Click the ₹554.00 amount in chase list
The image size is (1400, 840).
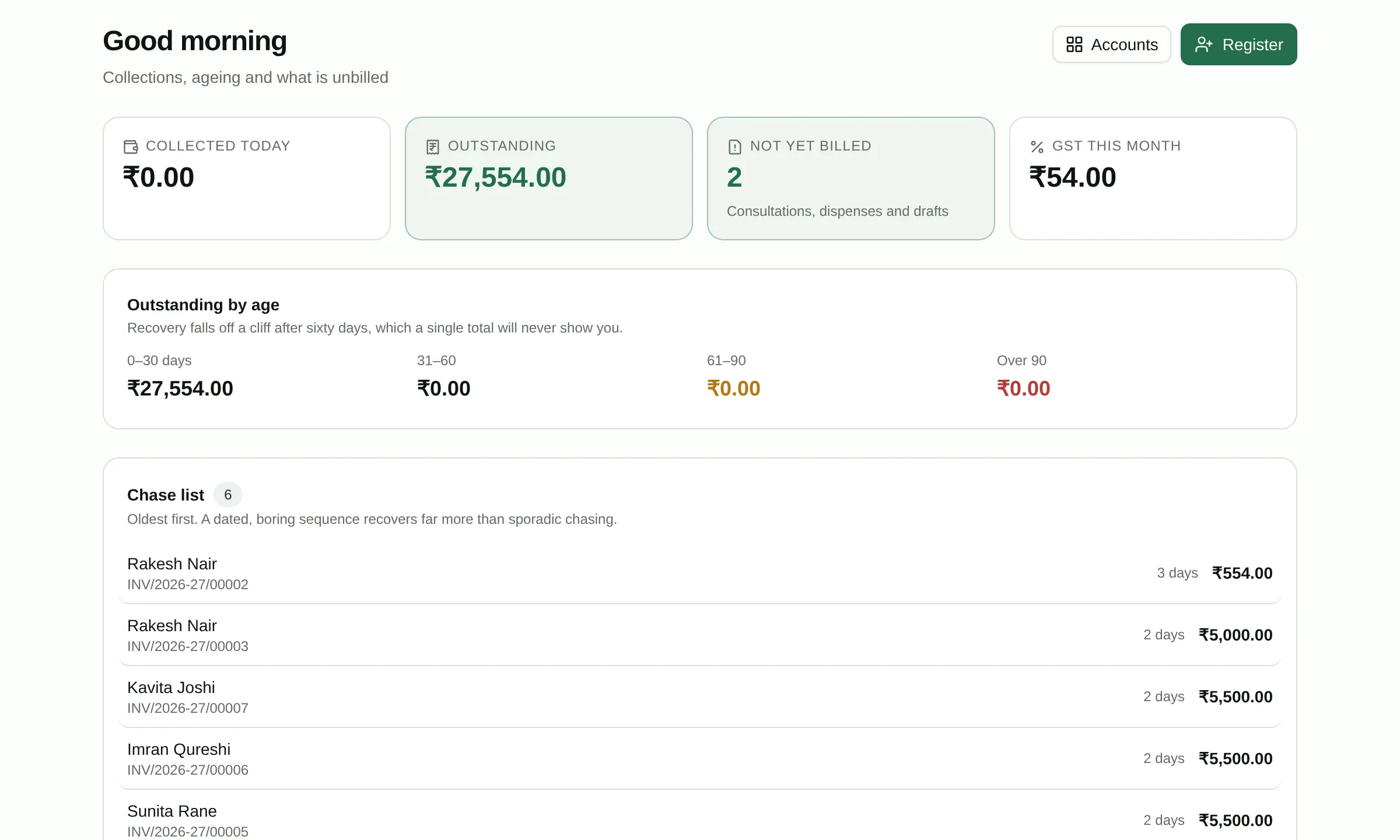click(x=1242, y=573)
